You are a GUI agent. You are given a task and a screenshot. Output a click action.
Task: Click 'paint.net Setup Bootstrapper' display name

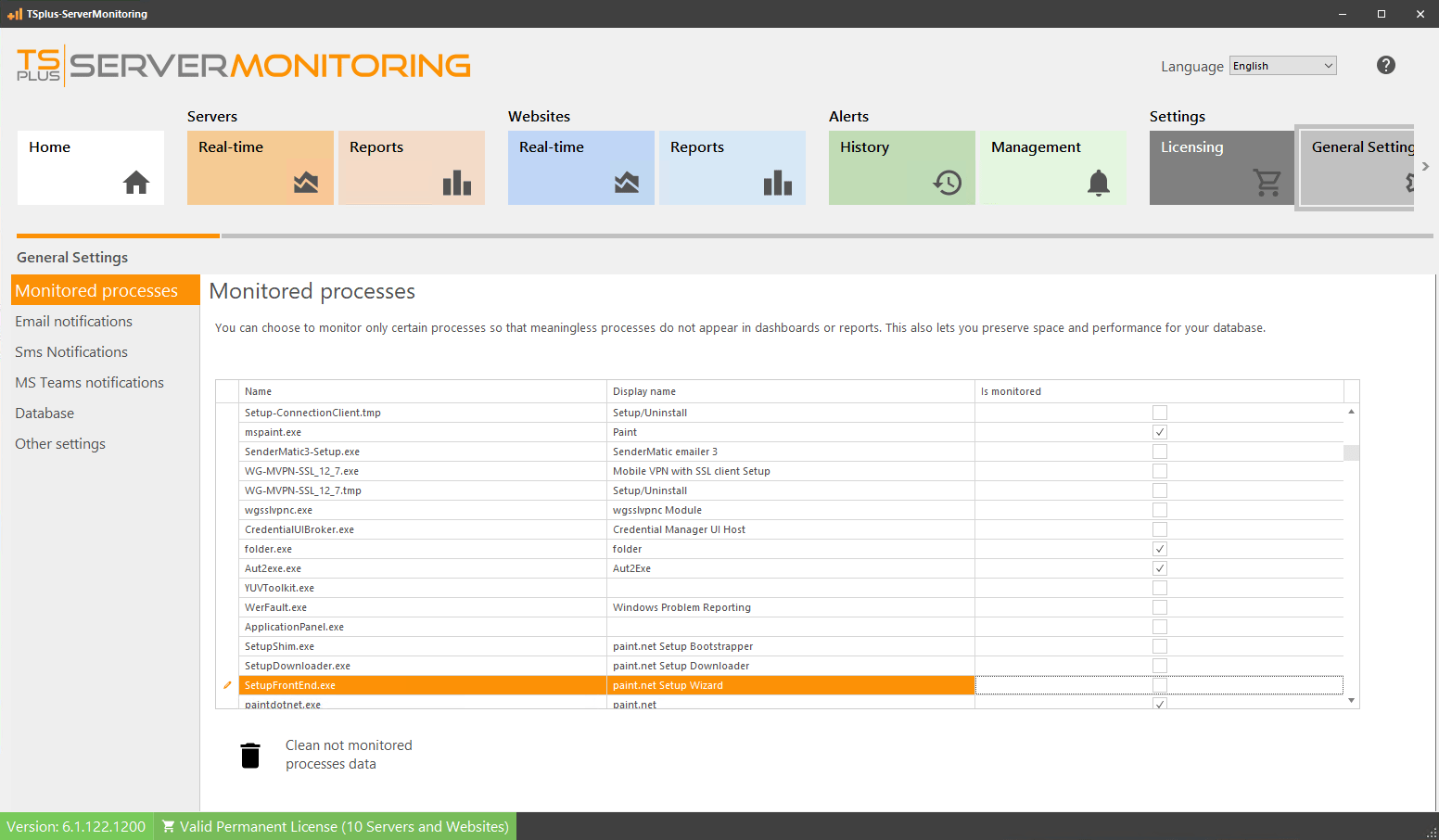pos(791,646)
